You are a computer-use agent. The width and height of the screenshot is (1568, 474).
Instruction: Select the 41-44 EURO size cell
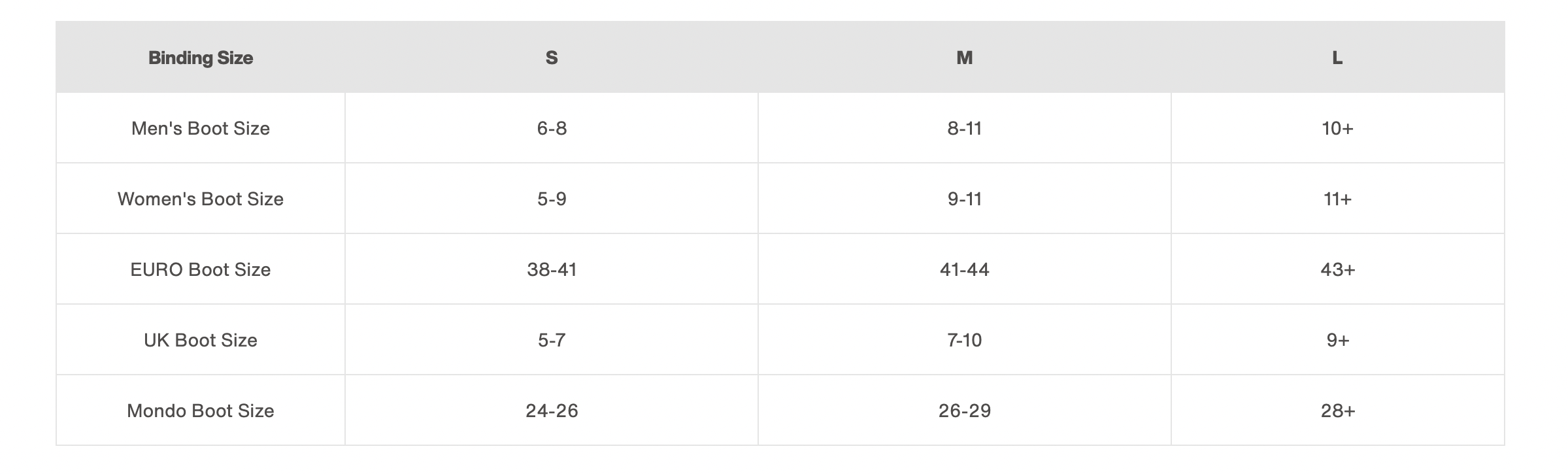(965, 269)
